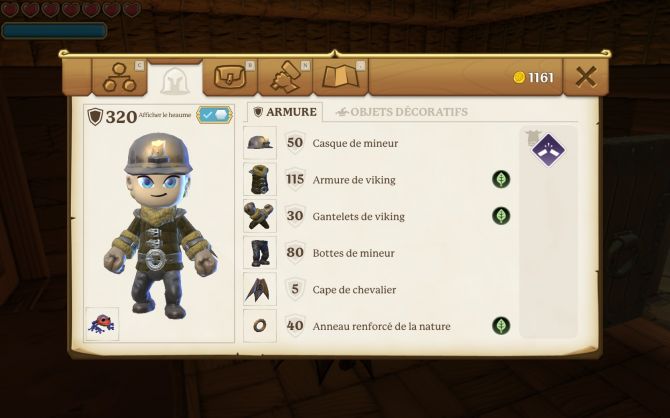Select the red frog pet slot

(x=102, y=324)
